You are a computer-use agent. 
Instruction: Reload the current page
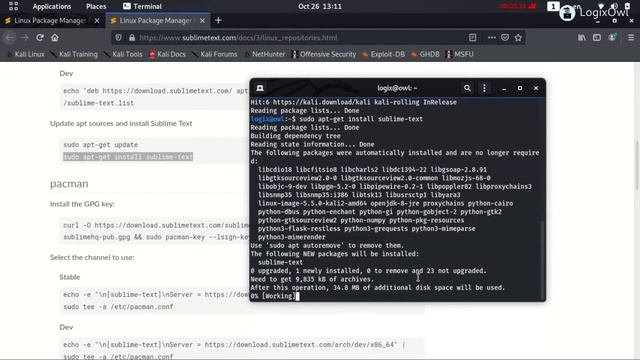40,38
